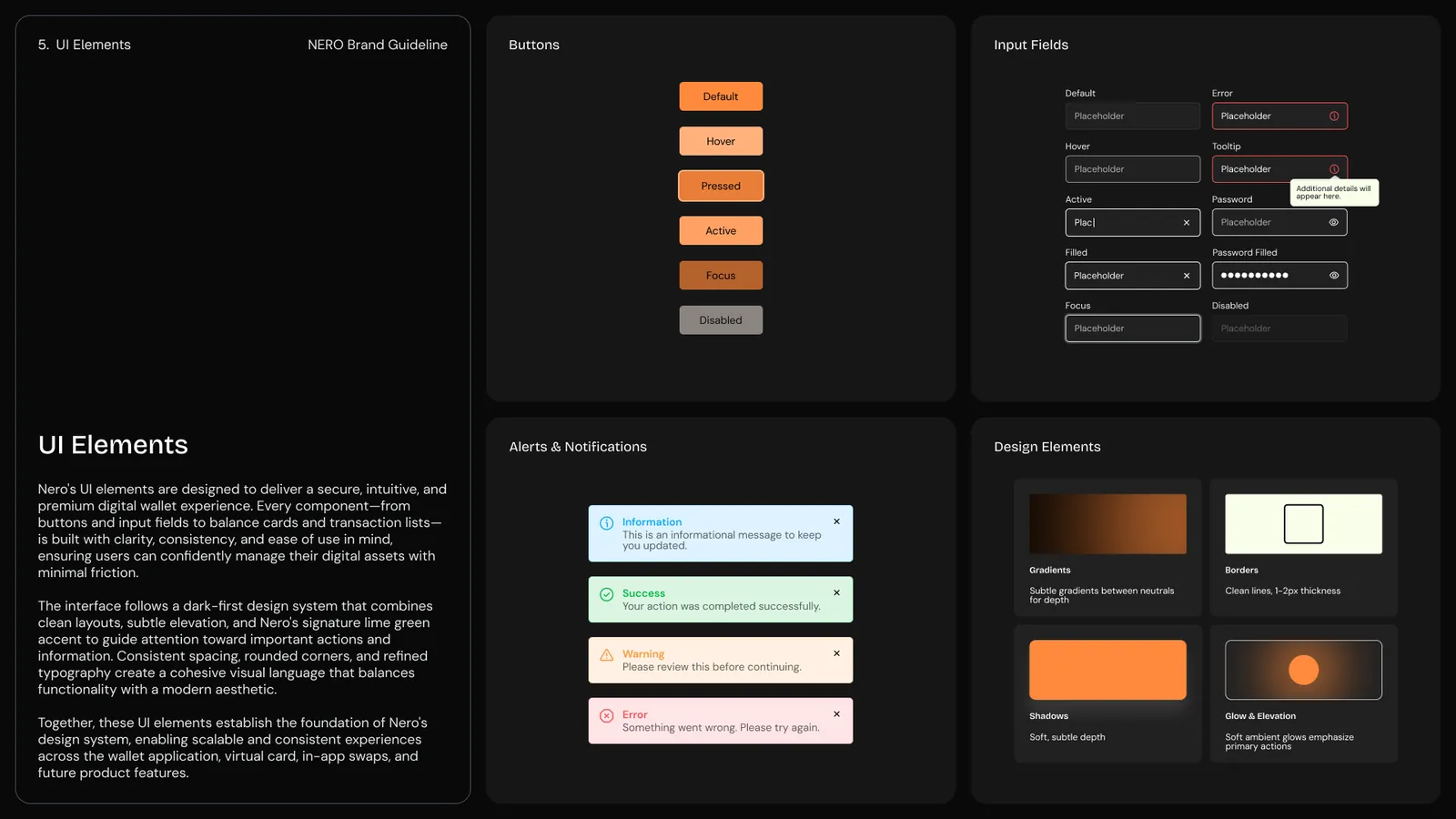Click the Disabled input field

[1279, 329]
